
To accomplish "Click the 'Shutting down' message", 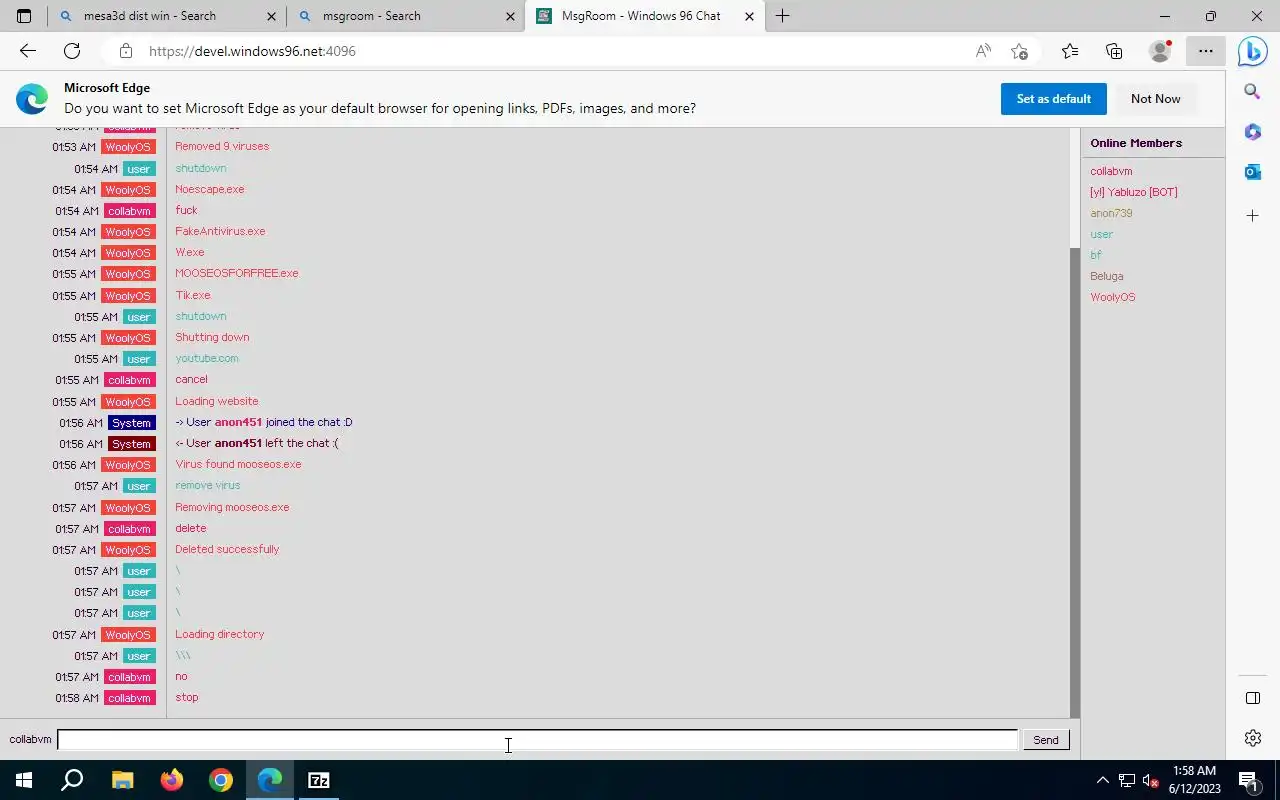I will coord(212,337).
